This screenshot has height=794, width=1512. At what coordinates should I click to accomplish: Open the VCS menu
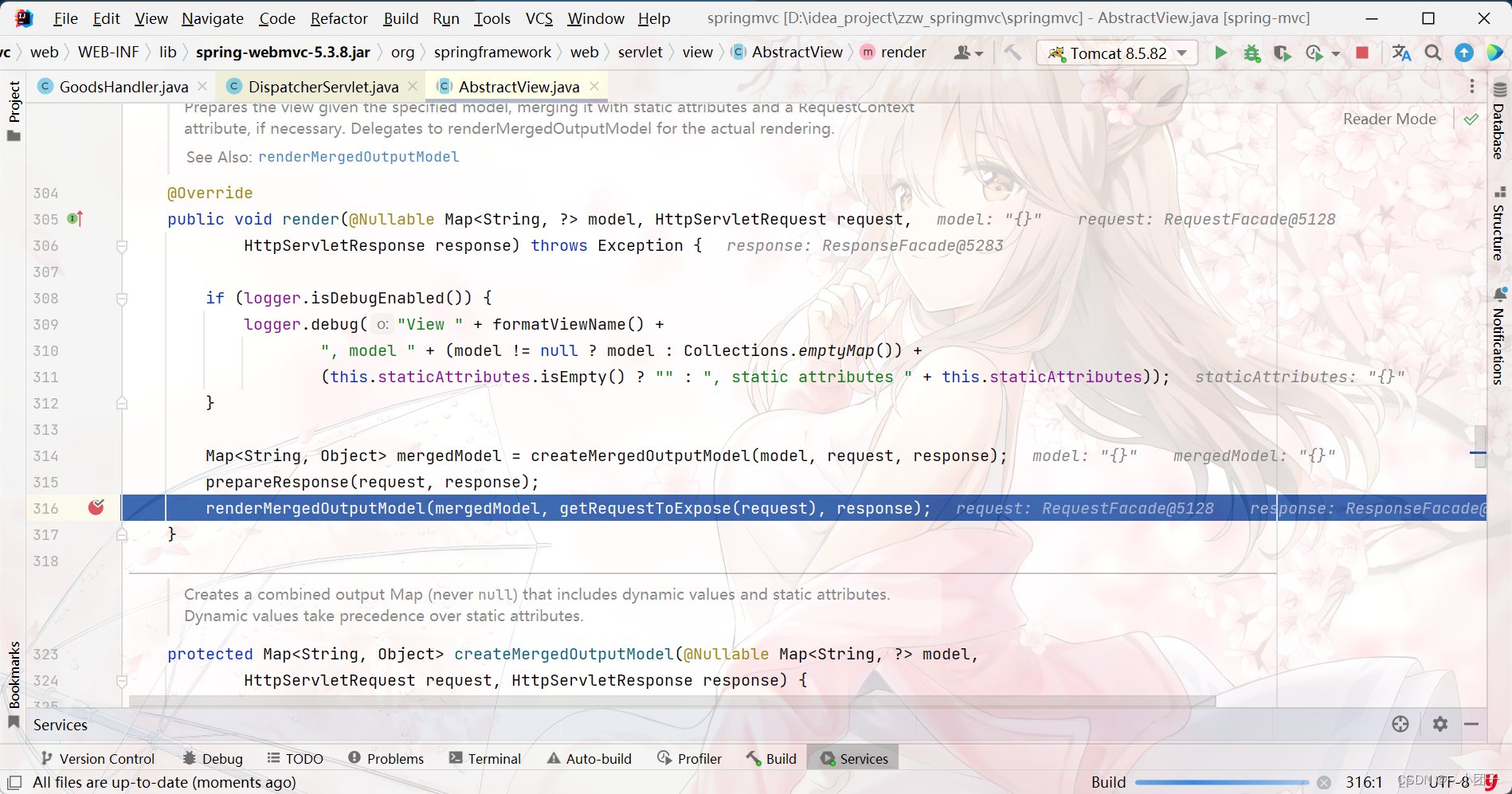(539, 18)
